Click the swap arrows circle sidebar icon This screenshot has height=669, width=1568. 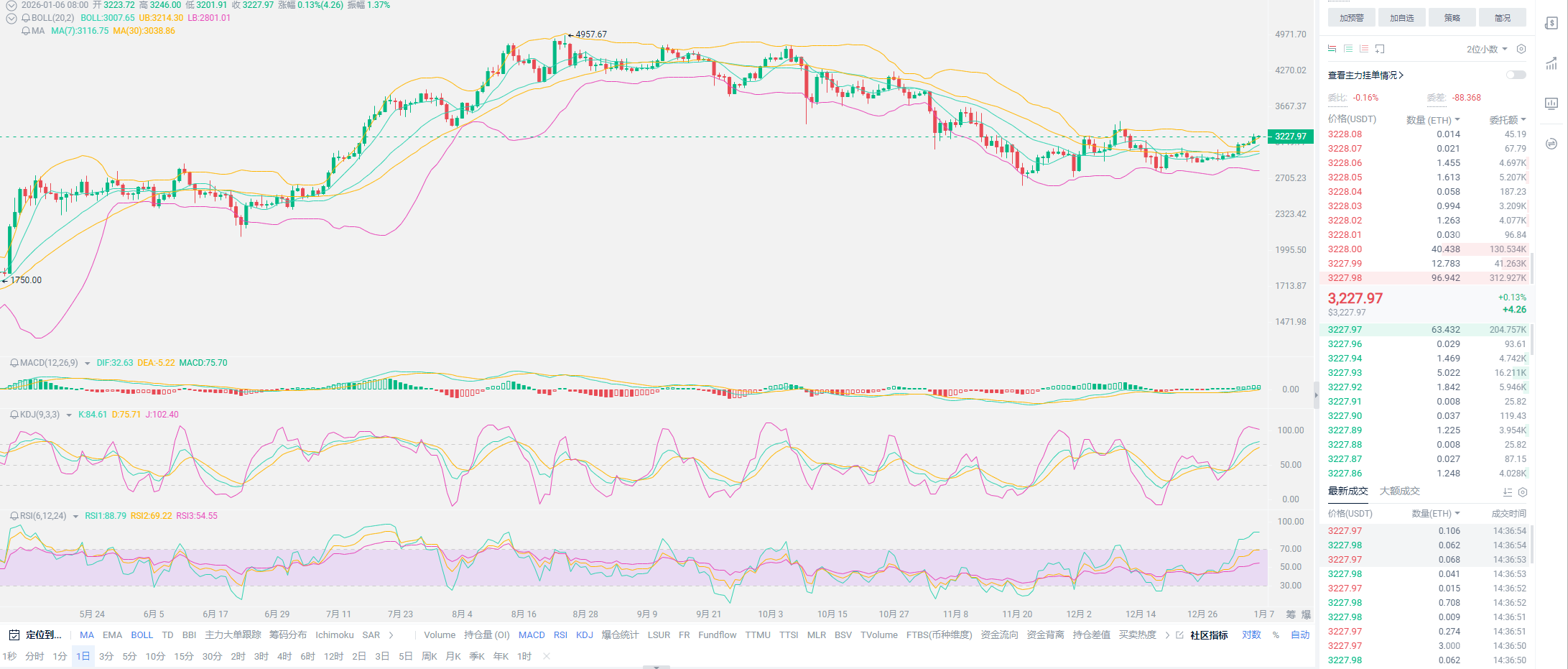(1551, 144)
